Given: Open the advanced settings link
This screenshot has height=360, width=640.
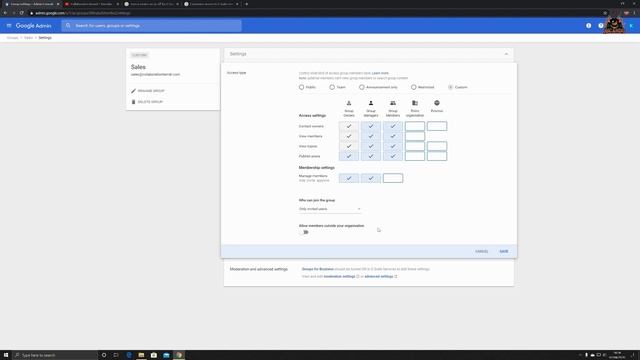Looking at the screenshot, I should click(x=379, y=277).
